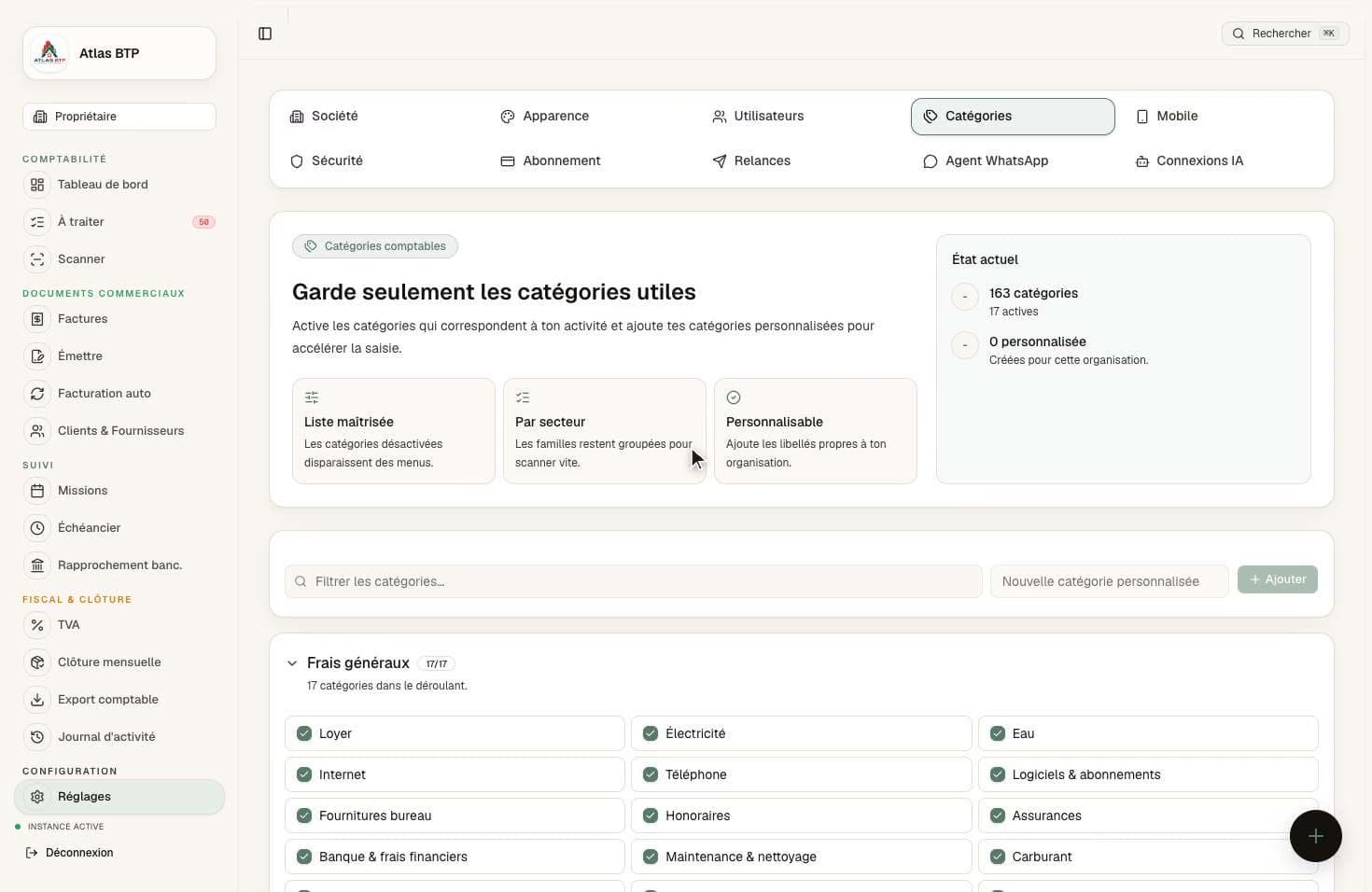Open the Apparence settings tab
Image resolution: width=1372 pixels, height=892 pixels.
tap(591, 117)
